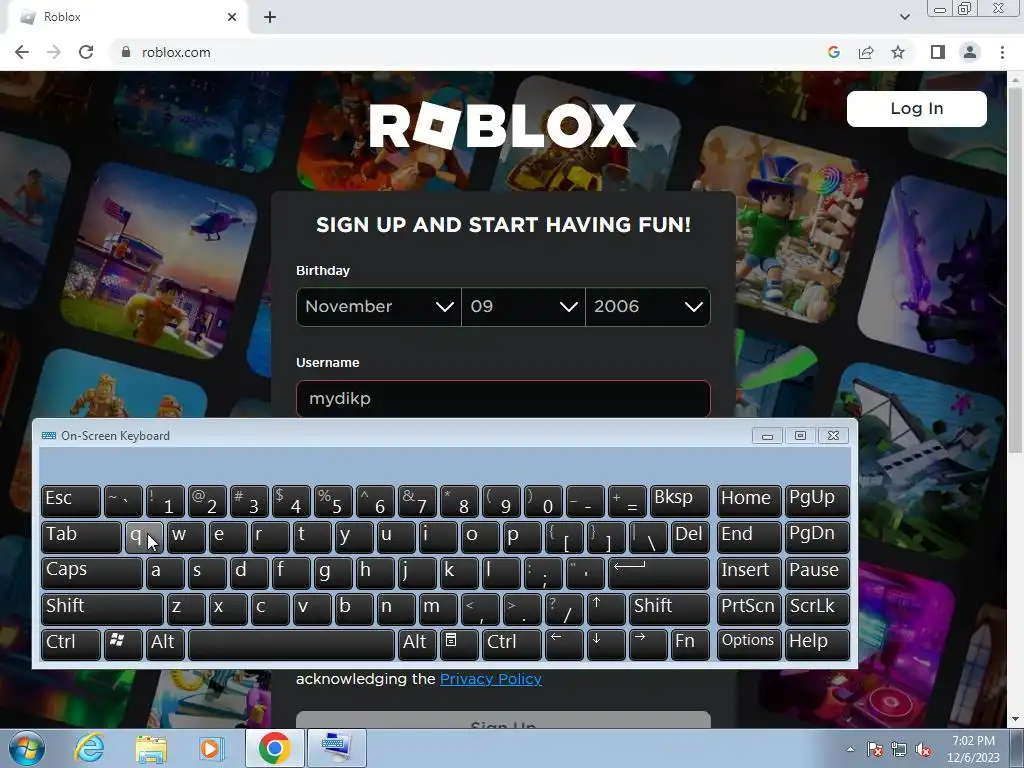Click the muted volume tray icon
The width and height of the screenshot is (1024, 768).
(923, 749)
